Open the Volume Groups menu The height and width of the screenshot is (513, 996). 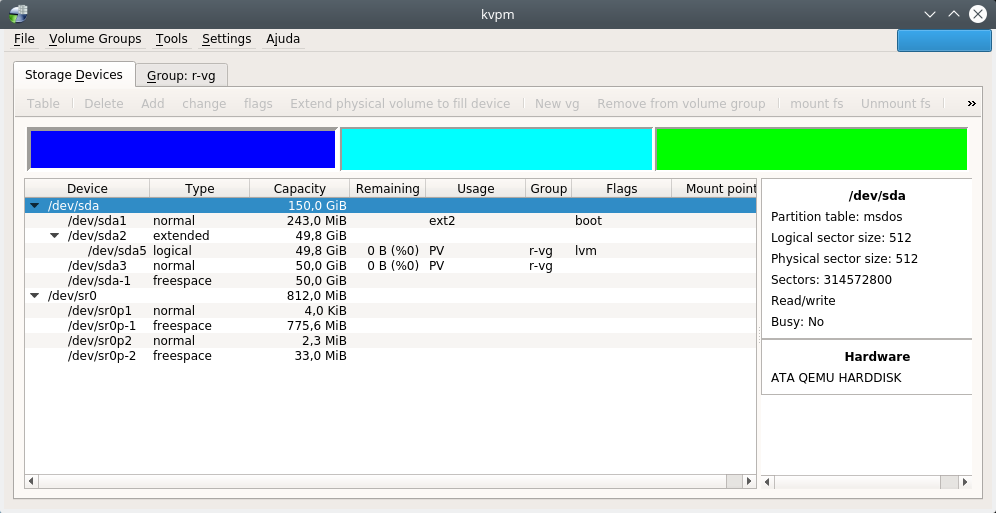[94, 39]
